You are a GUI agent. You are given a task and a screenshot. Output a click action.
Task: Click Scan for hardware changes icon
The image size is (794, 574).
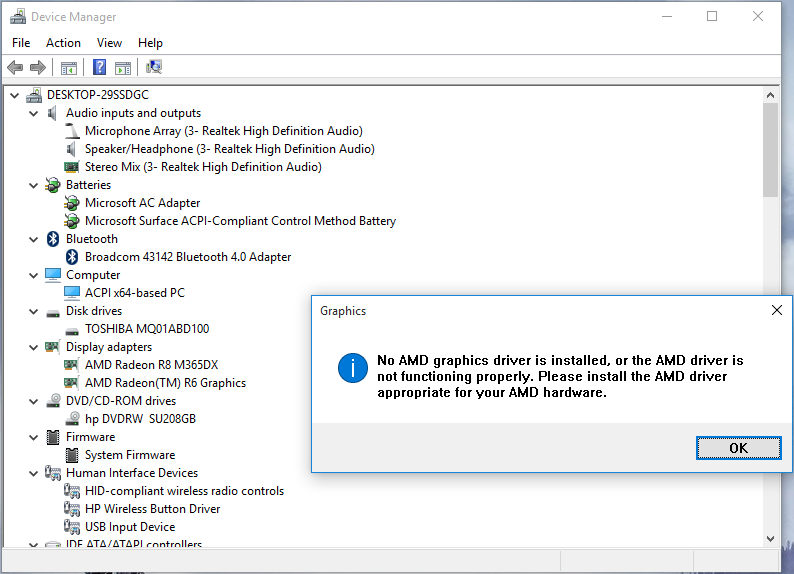(x=154, y=67)
